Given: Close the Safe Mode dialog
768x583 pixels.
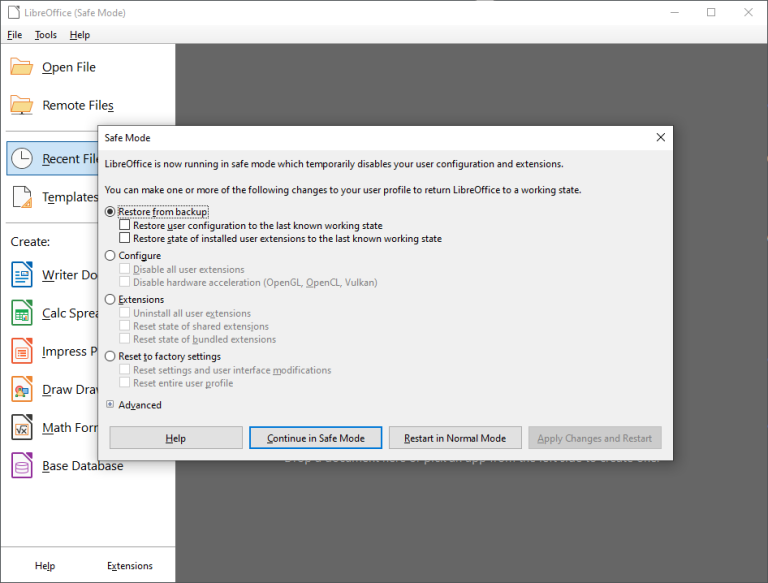Looking at the screenshot, I should [x=661, y=138].
